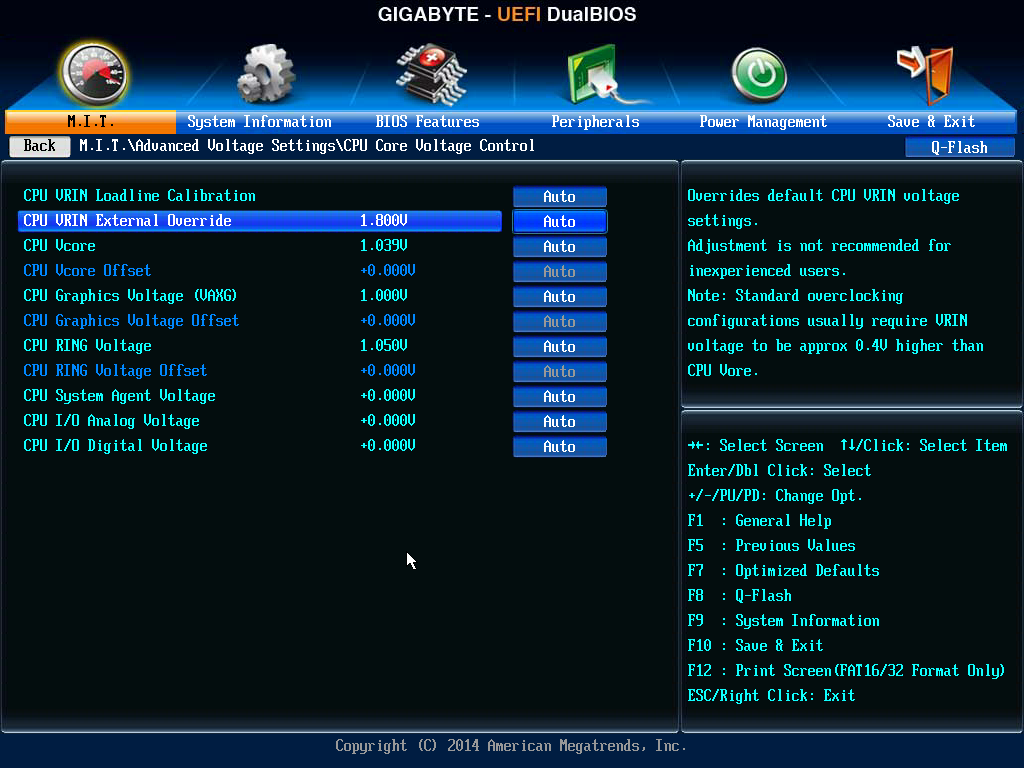
Task: Click the 1.039V Vcore value
Action: click(384, 246)
